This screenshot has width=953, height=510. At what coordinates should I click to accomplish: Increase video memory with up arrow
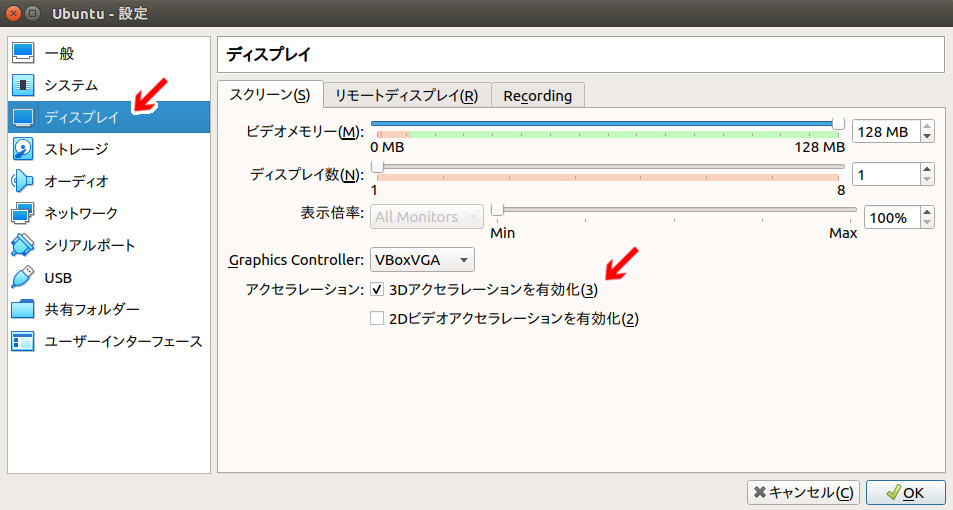927,126
